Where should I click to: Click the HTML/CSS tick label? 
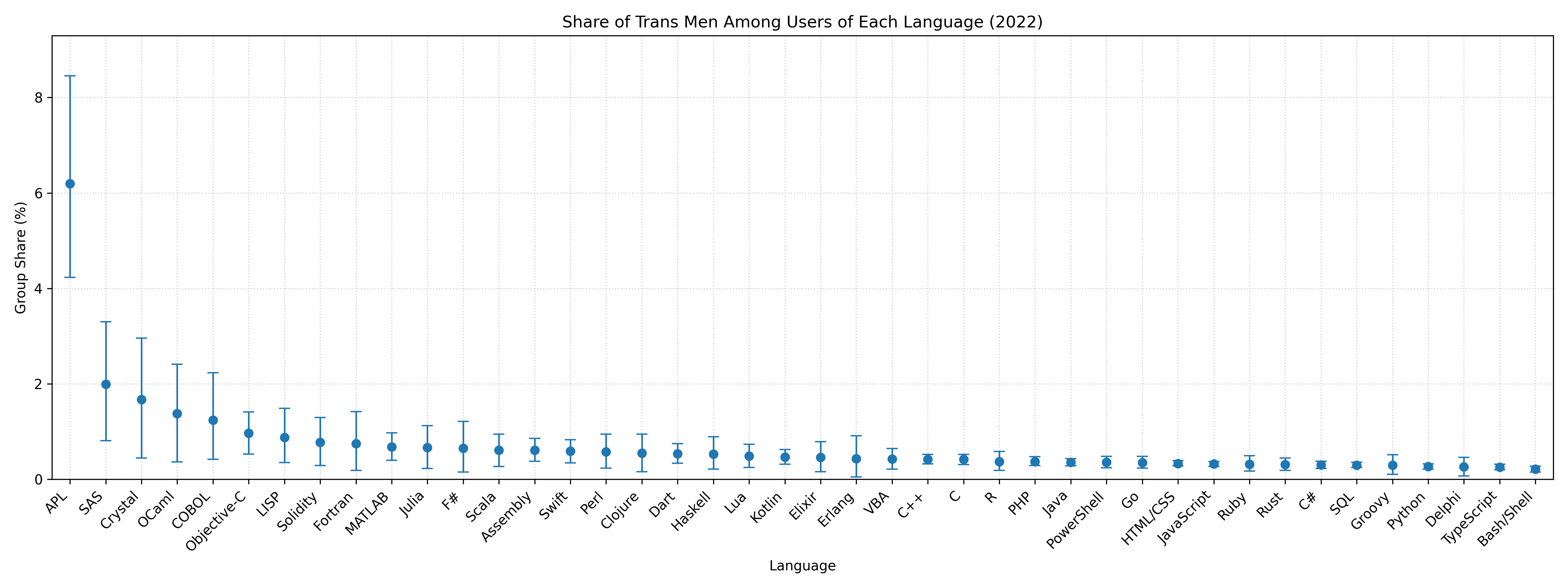(x=1149, y=519)
